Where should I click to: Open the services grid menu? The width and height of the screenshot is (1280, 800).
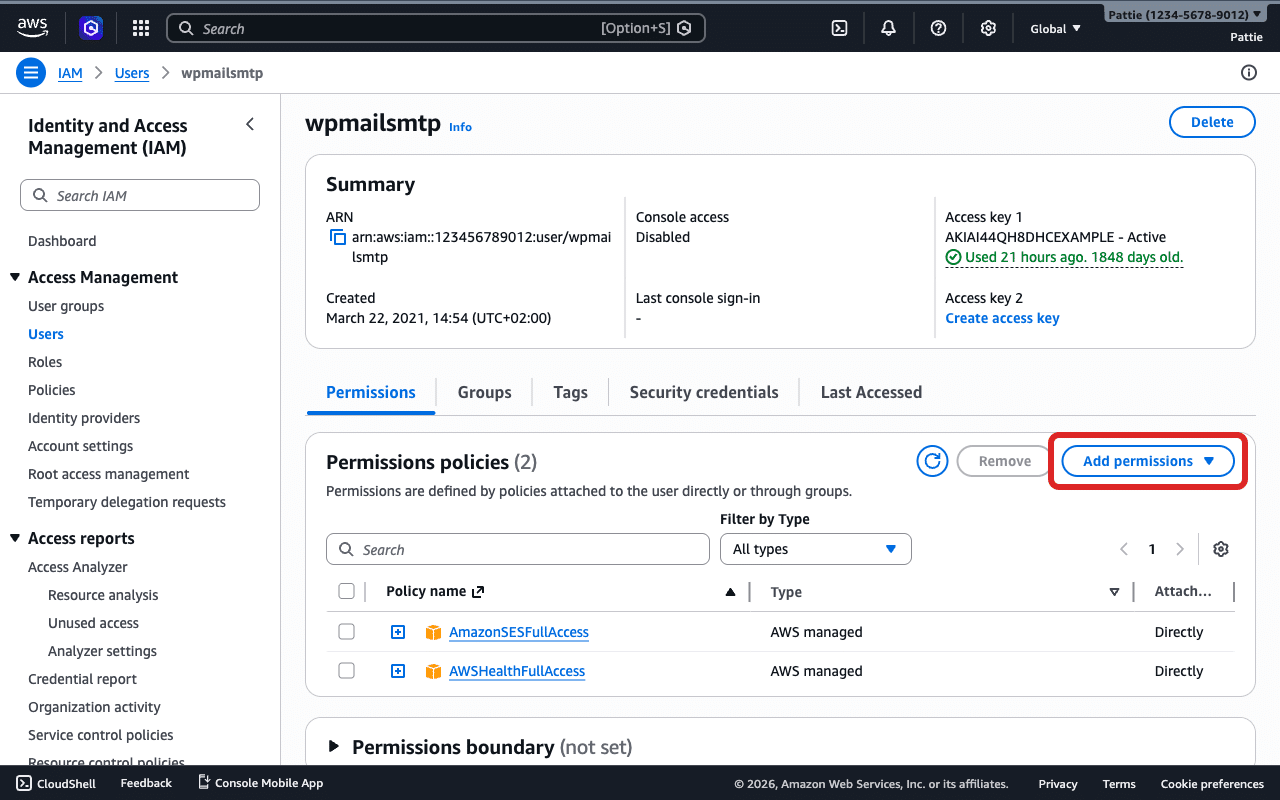(141, 28)
